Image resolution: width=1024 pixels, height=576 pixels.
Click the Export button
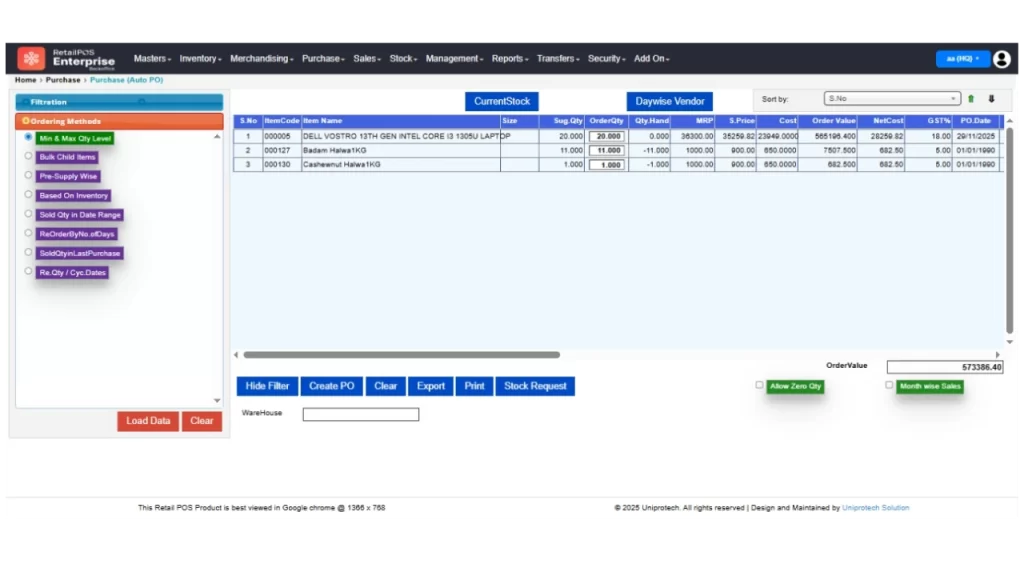click(430, 386)
